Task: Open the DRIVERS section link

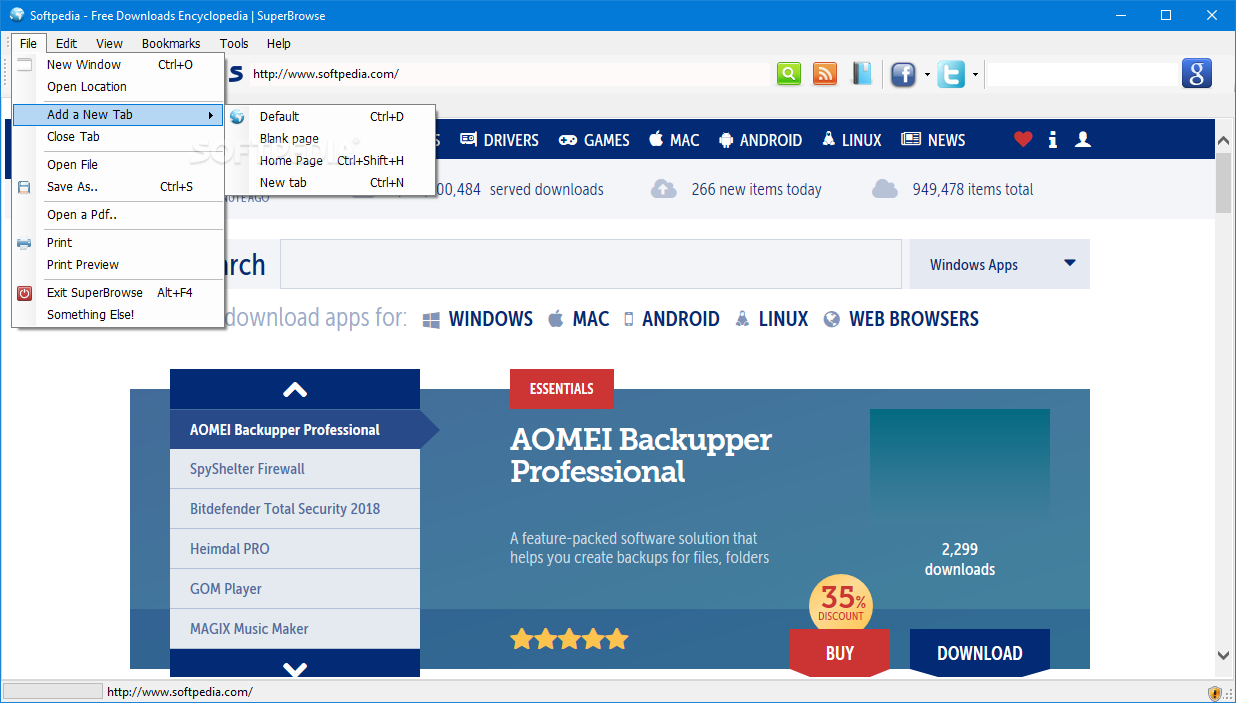Action: coord(499,140)
